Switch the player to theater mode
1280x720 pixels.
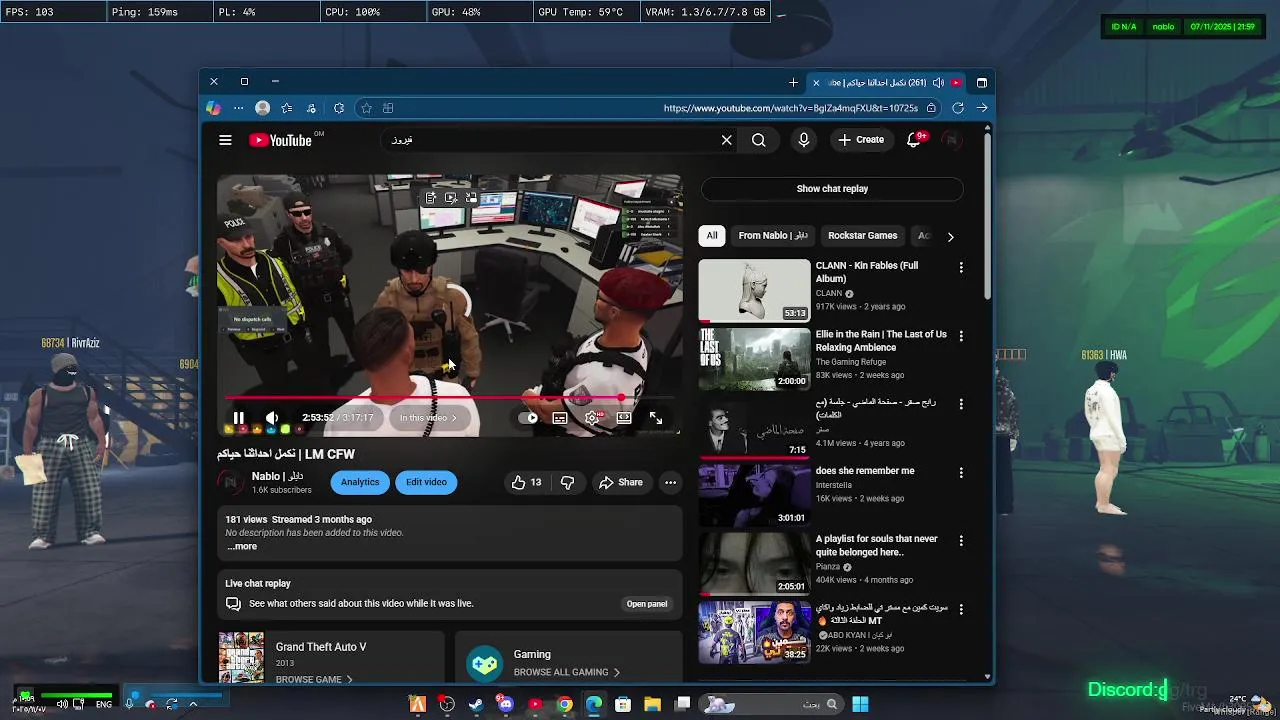coord(624,418)
